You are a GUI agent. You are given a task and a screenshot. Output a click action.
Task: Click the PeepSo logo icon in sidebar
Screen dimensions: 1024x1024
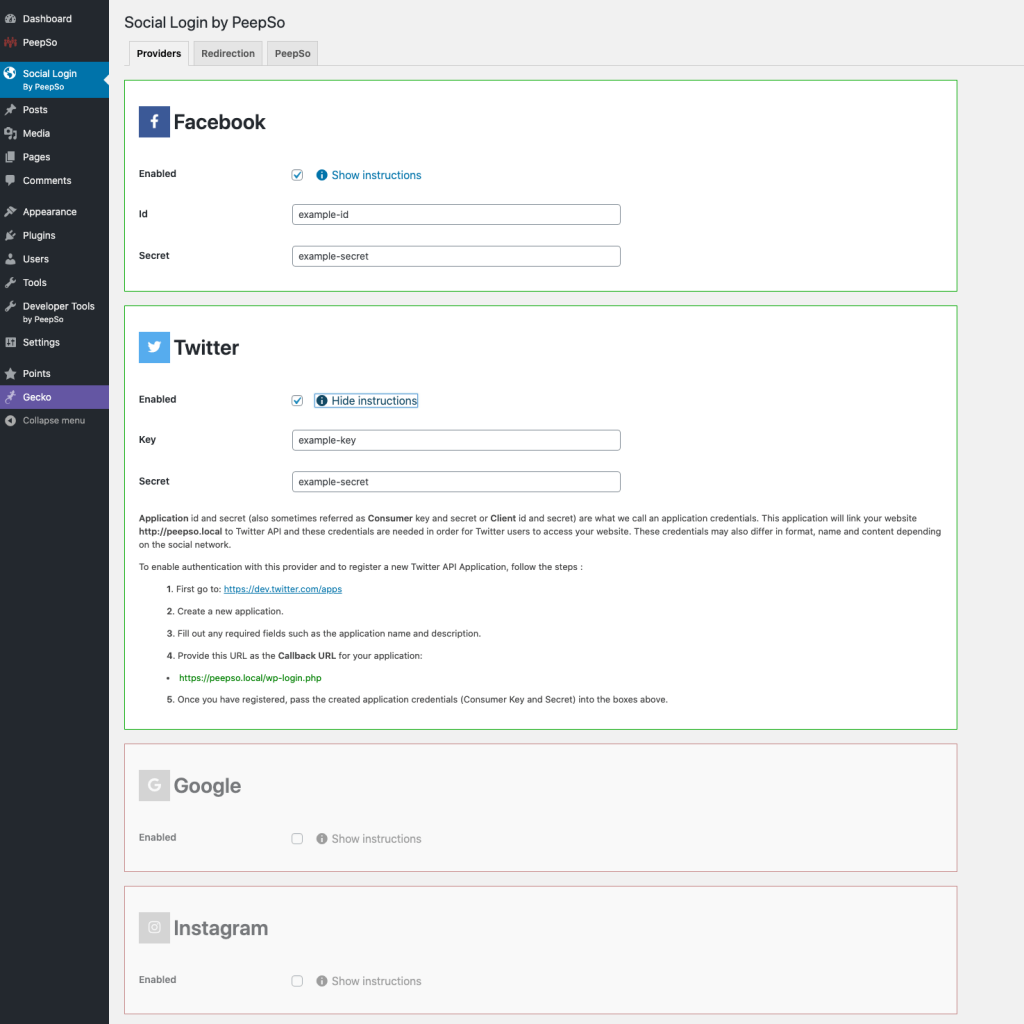(x=10, y=42)
